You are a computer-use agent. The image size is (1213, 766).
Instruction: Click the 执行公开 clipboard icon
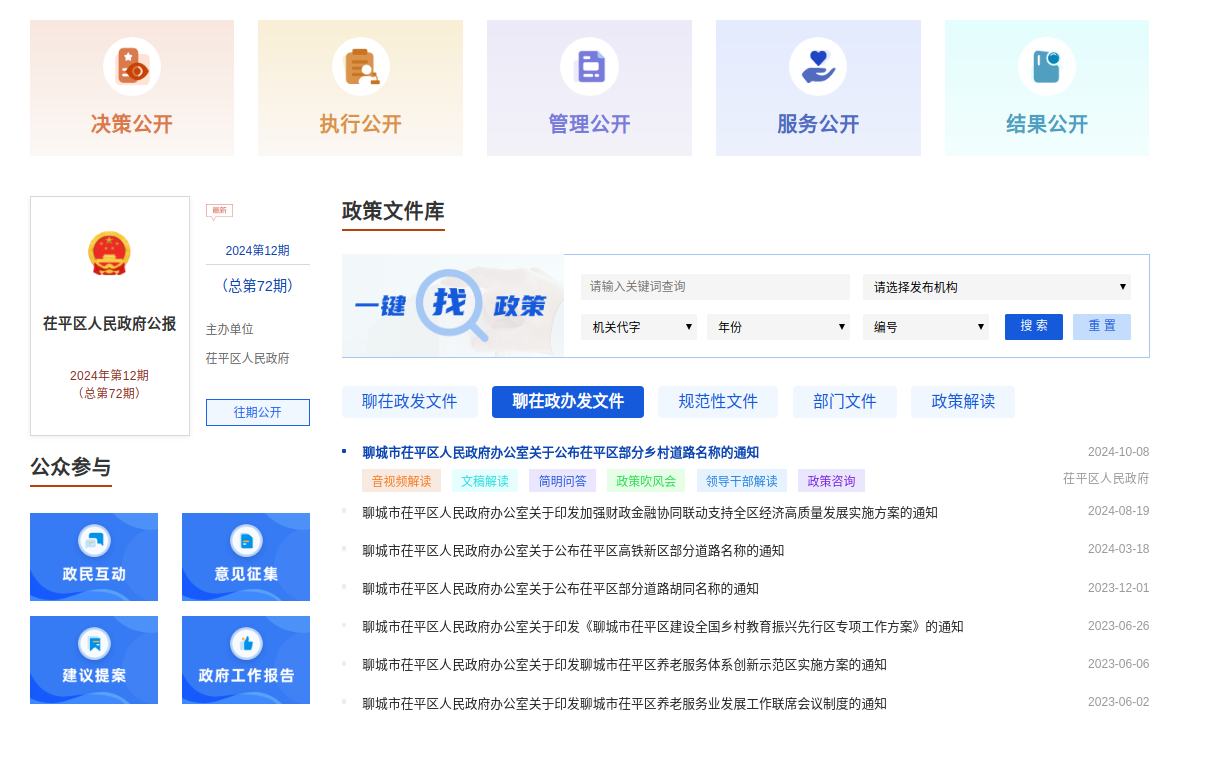(x=360, y=67)
